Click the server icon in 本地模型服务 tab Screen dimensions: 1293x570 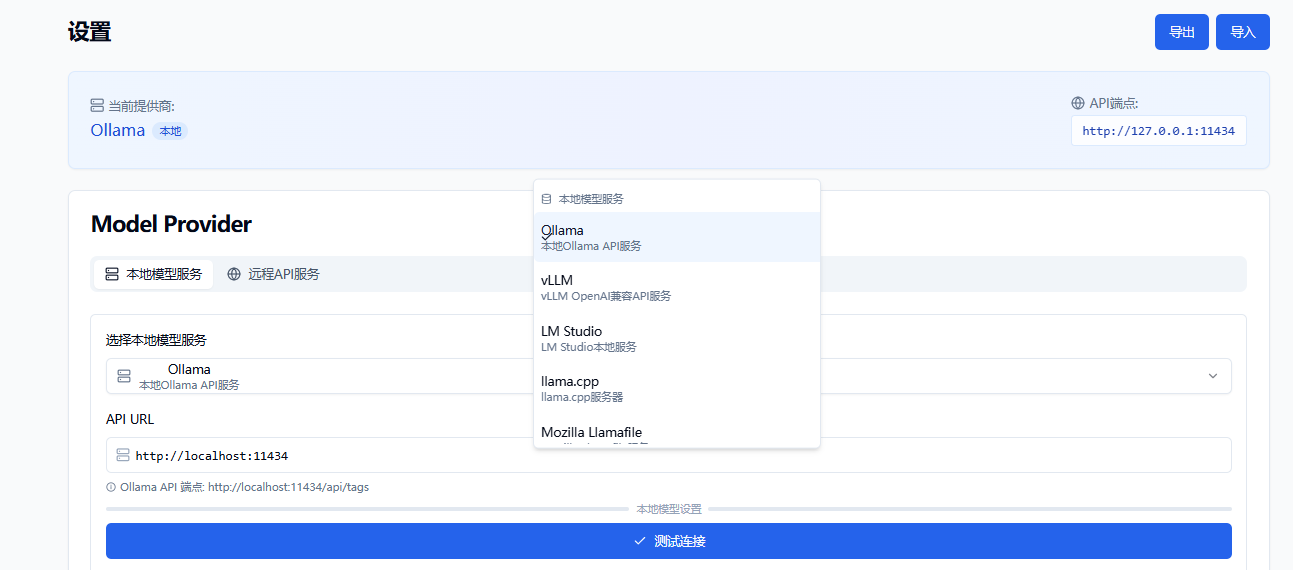pos(110,274)
